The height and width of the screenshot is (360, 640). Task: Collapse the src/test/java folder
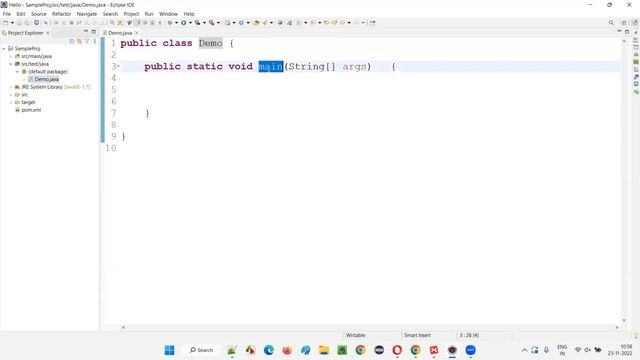[11, 64]
